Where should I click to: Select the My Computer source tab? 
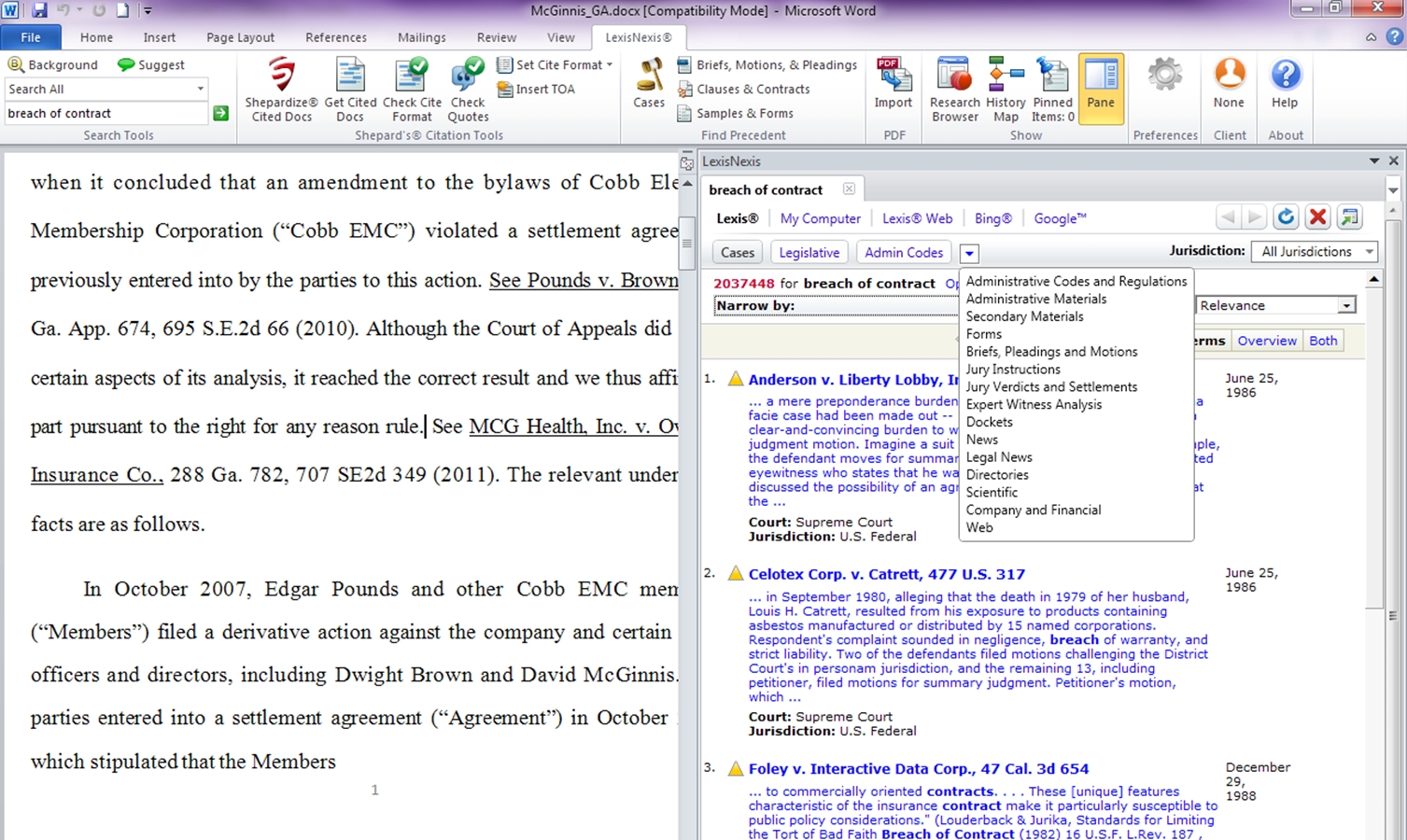(x=820, y=218)
